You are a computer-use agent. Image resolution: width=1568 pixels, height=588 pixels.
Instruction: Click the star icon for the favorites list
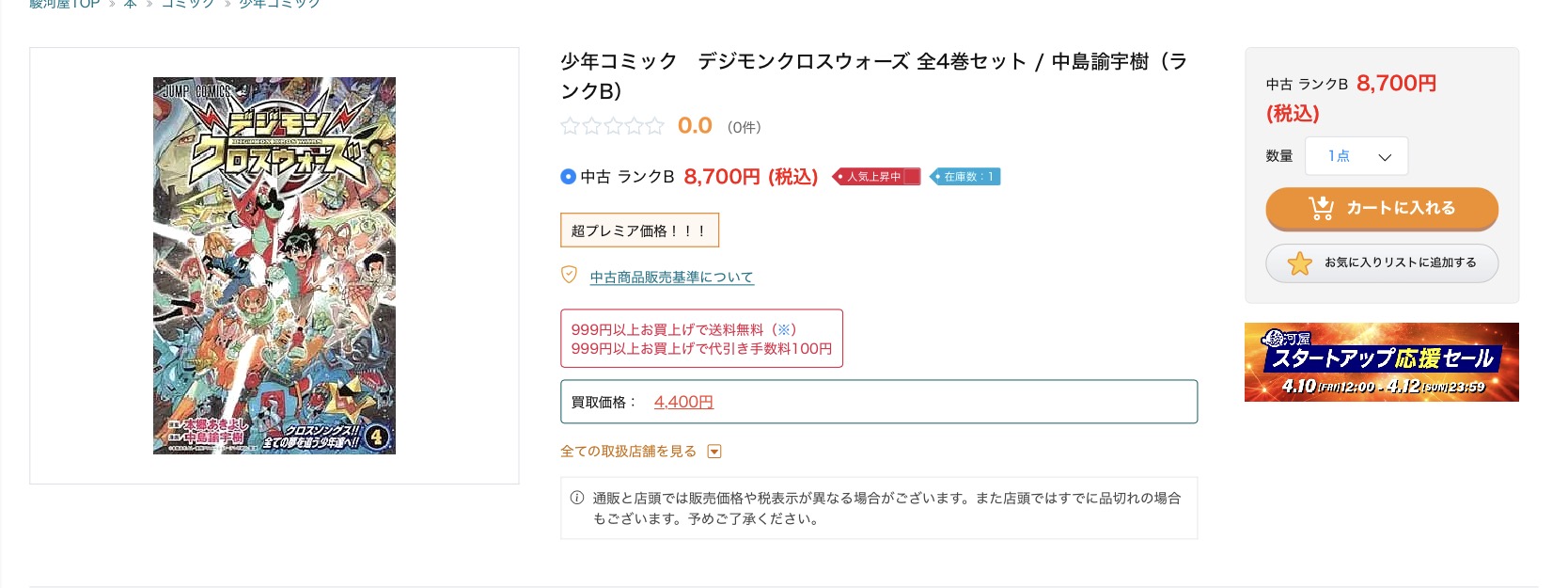pyautogui.click(x=1299, y=263)
